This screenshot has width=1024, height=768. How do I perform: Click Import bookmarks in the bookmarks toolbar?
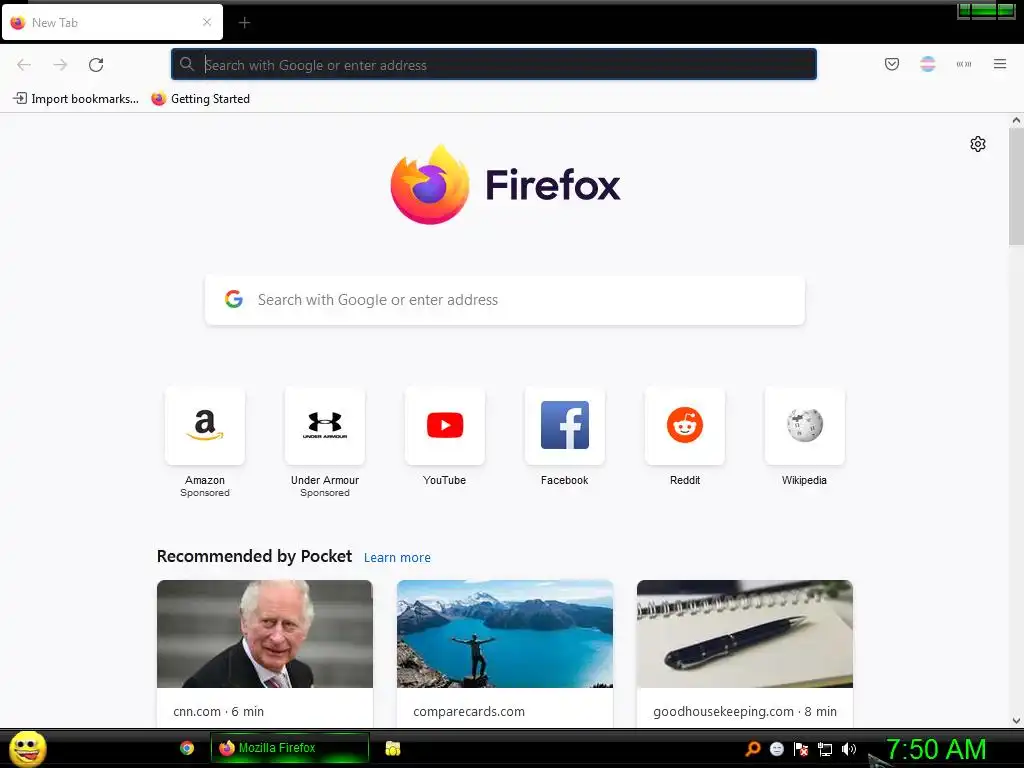[76, 99]
